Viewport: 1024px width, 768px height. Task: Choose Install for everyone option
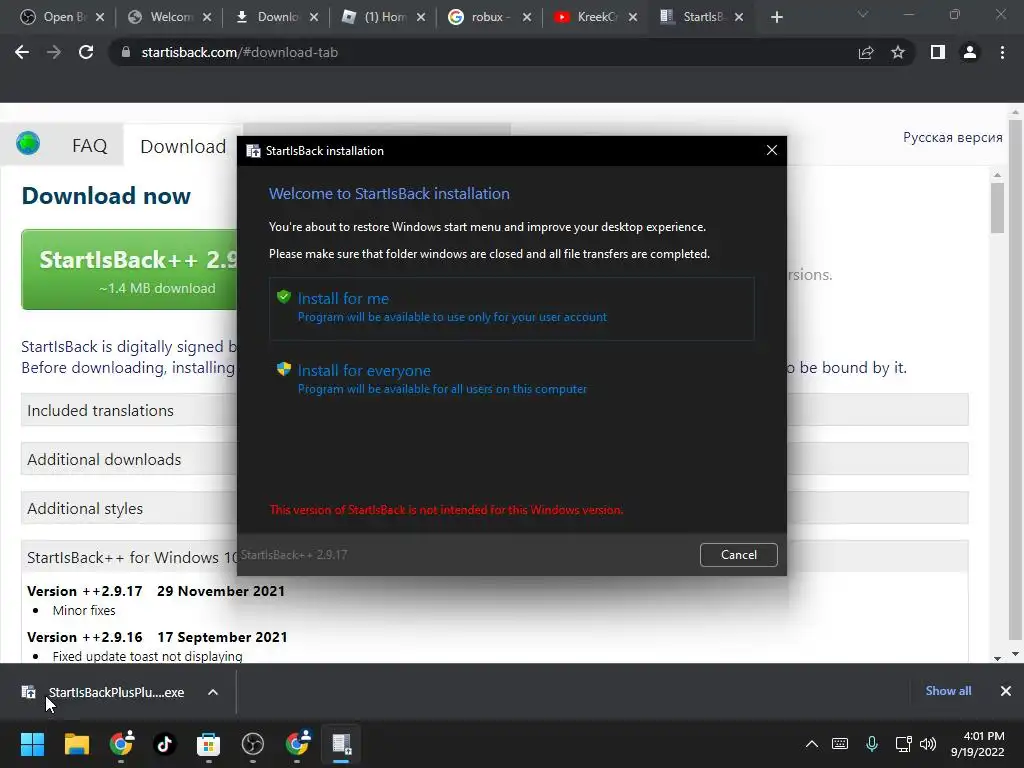[511, 379]
